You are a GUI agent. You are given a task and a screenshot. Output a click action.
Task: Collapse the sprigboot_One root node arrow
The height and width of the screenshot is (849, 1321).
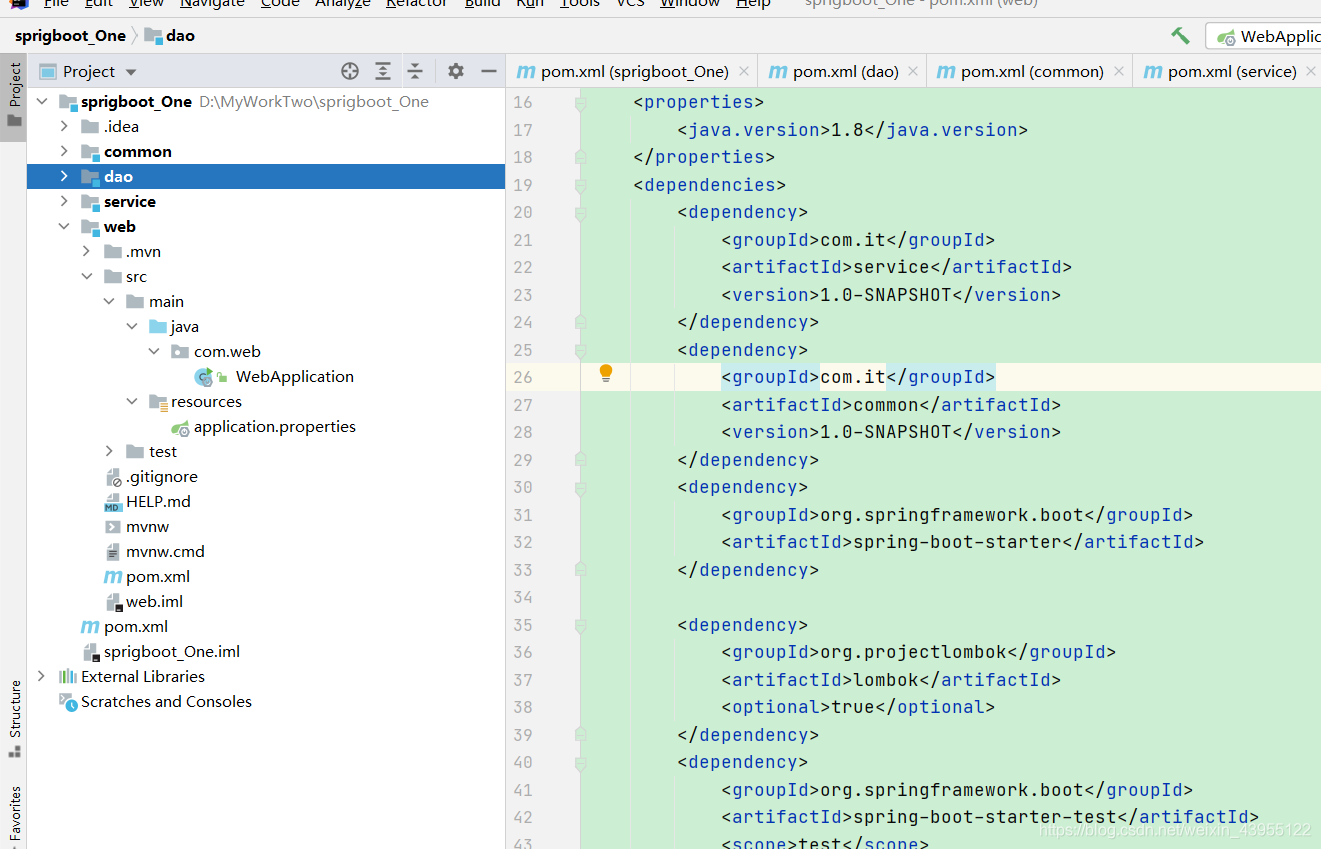pos(42,101)
